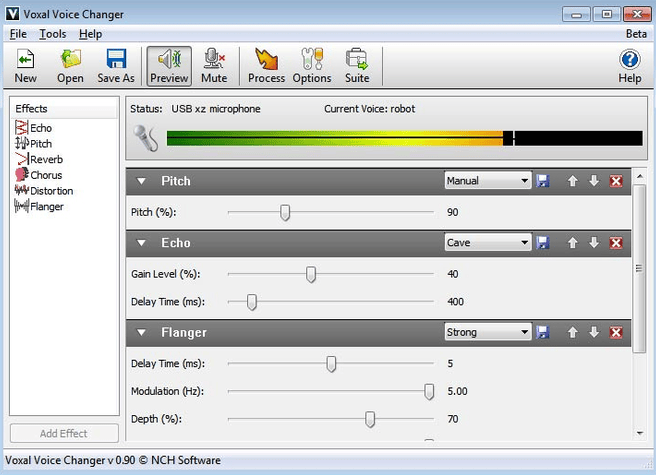Move the Pitch effect down
The image size is (656, 475).
click(x=594, y=181)
